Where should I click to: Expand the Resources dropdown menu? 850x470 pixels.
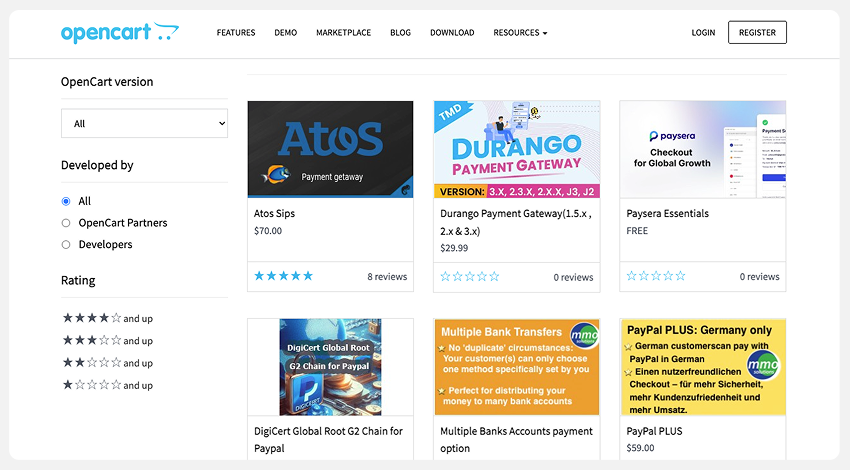[x=520, y=33]
